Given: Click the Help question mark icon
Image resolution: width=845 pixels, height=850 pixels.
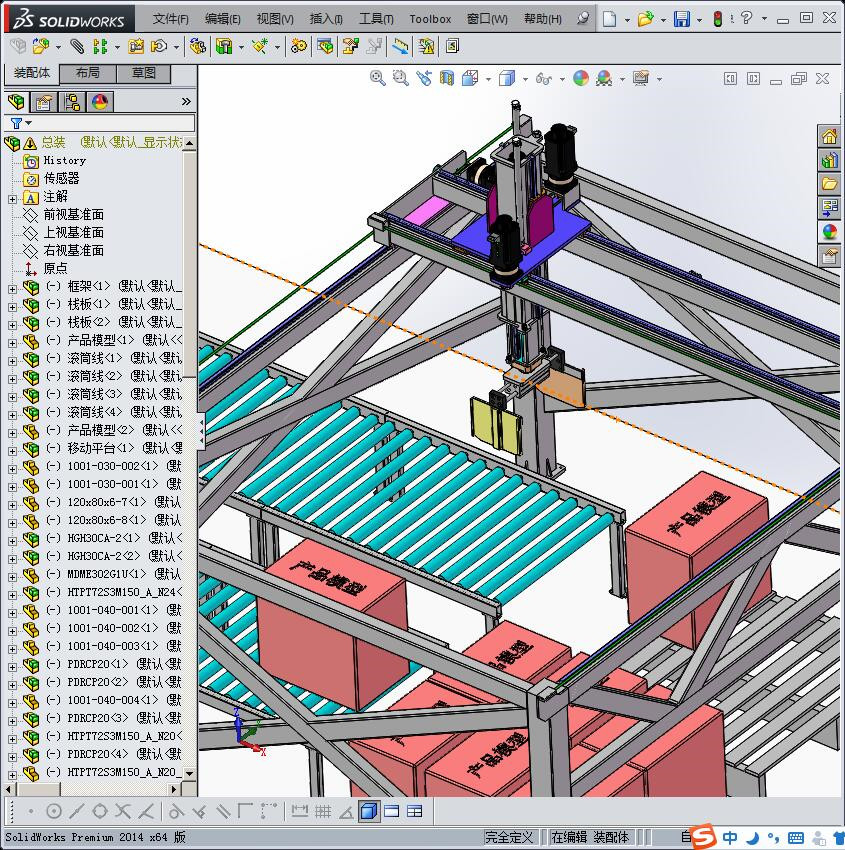Looking at the screenshot, I should [747, 18].
